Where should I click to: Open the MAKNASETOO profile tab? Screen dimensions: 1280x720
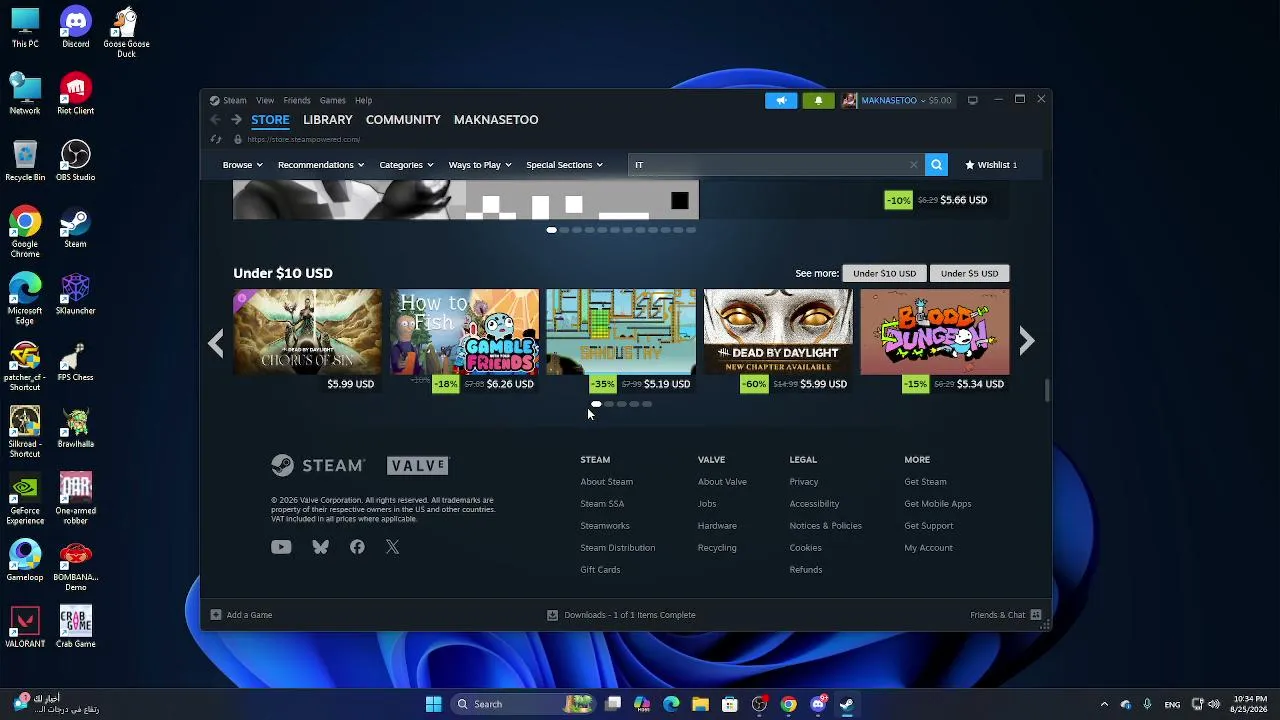click(496, 120)
